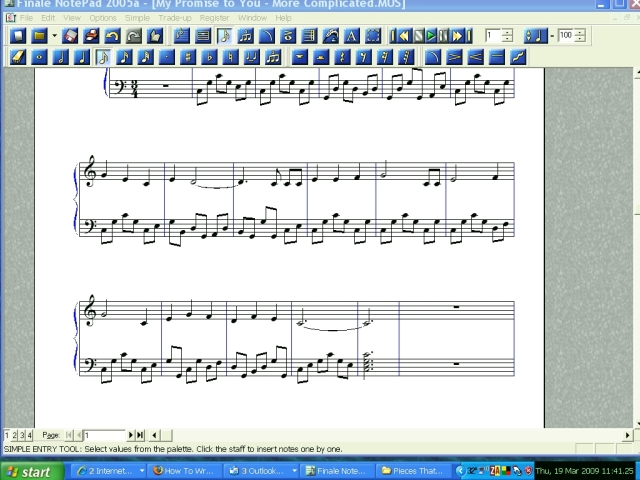Click the Save floppy disk icon
This screenshot has width=640, height=480.
point(69,36)
